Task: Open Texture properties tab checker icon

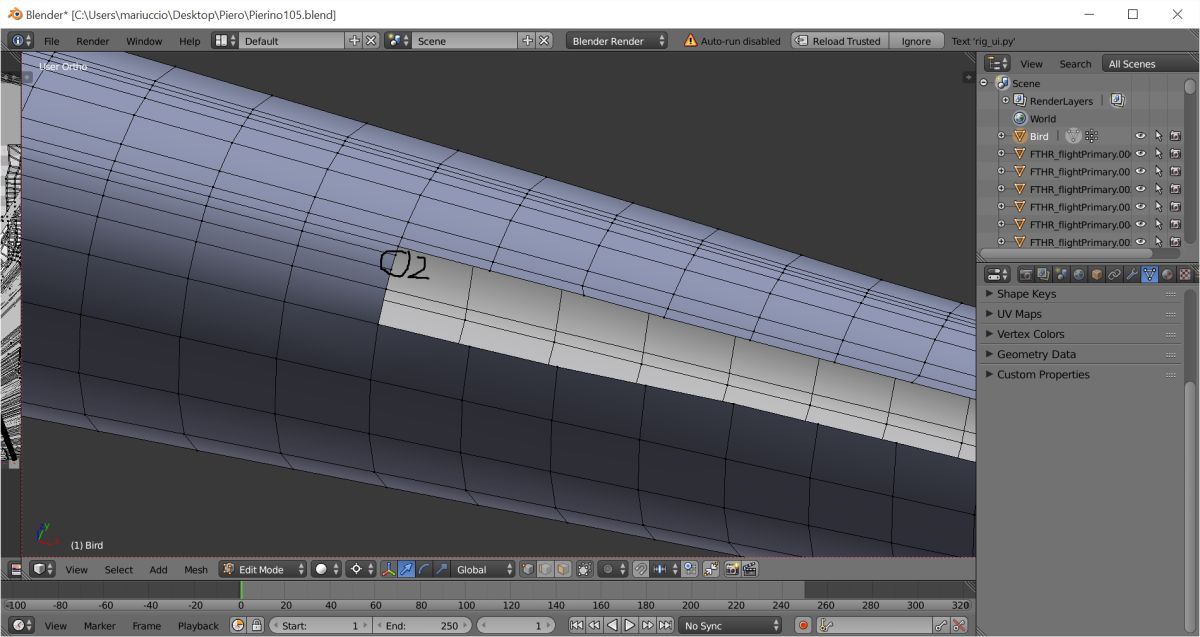Action: pos(1186,273)
